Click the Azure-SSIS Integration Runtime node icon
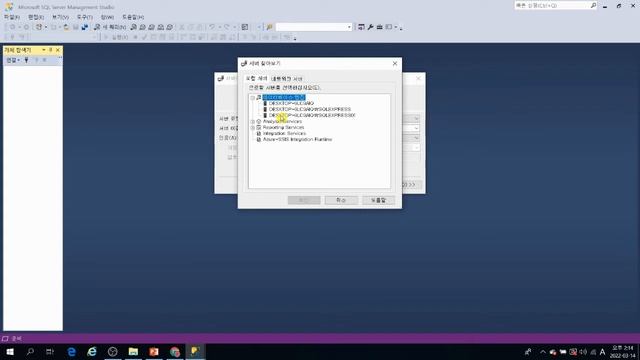Image resolution: width=640 pixels, height=360 pixels. click(258, 140)
